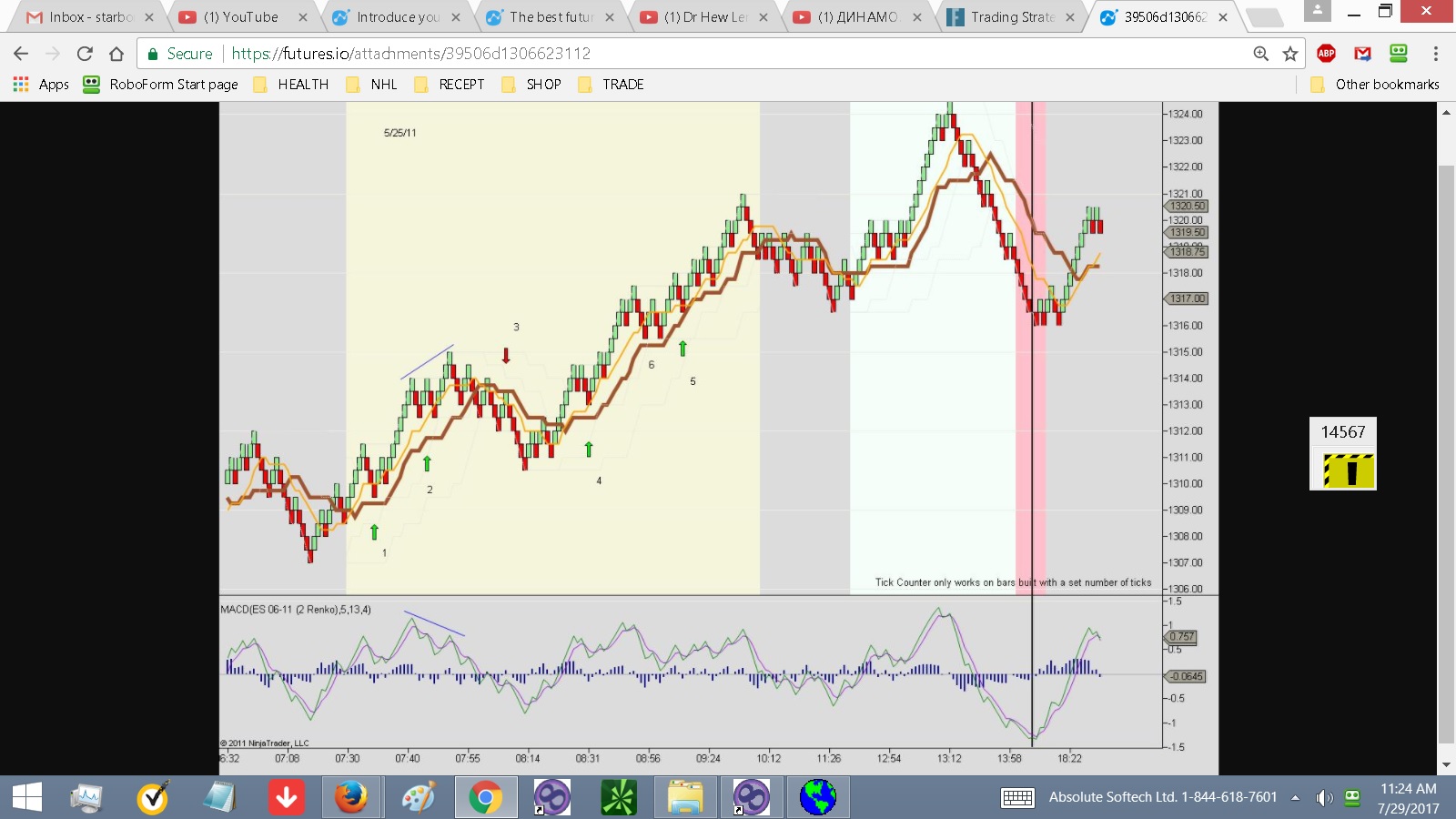Open the Gmail extension icon in toolbar
This screenshot has height=819, width=1456.
click(x=1362, y=54)
